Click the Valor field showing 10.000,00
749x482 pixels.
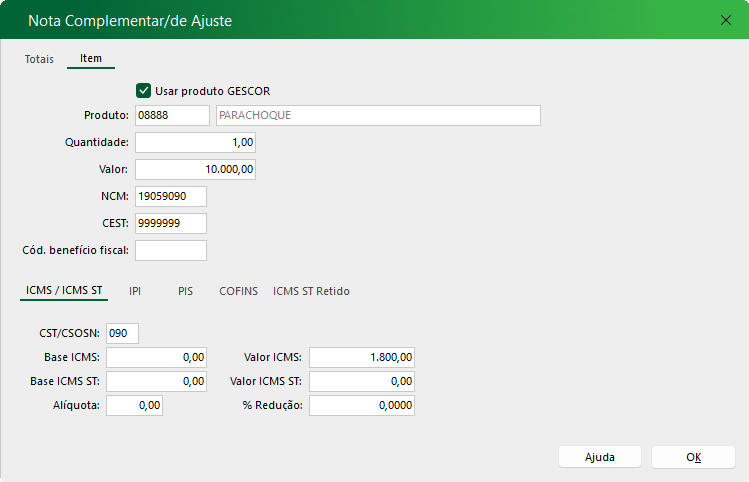point(195,170)
